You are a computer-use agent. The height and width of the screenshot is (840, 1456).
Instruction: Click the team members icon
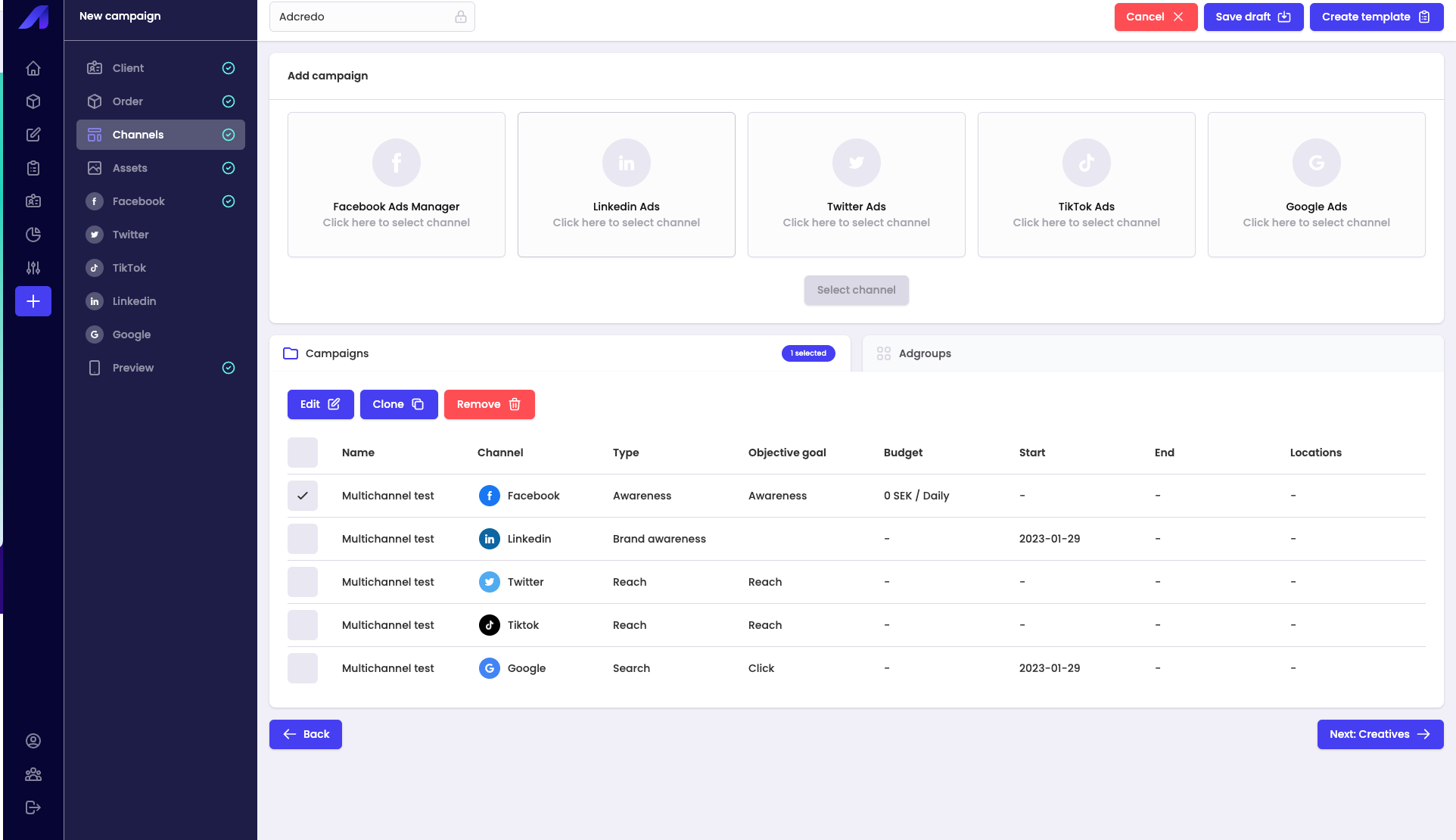point(33,774)
